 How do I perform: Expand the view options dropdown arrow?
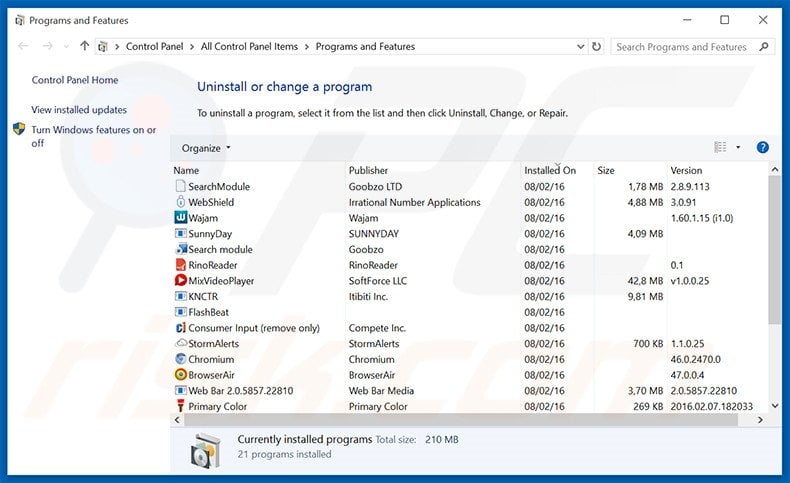tap(738, 147)
